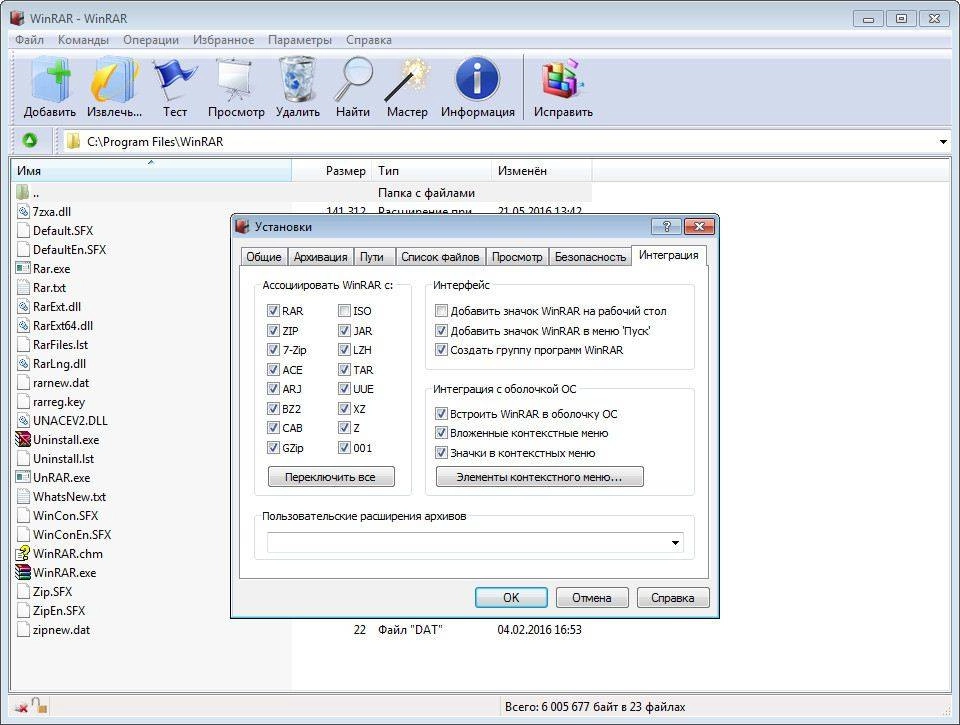
Task: Click the Тест flag icon
Action: tap(174, 80)
